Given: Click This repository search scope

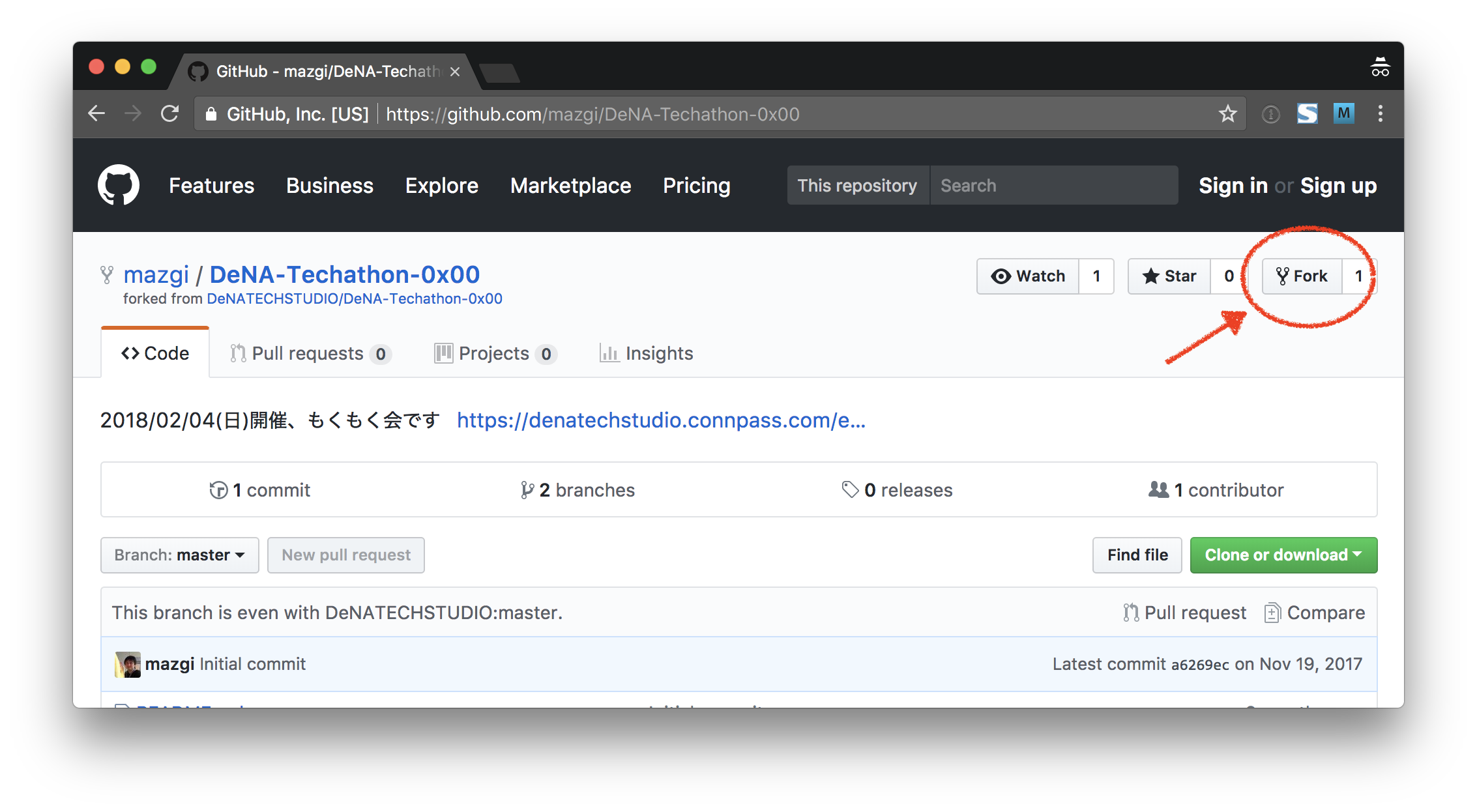Looking at the screenshot, I should 857,186.
